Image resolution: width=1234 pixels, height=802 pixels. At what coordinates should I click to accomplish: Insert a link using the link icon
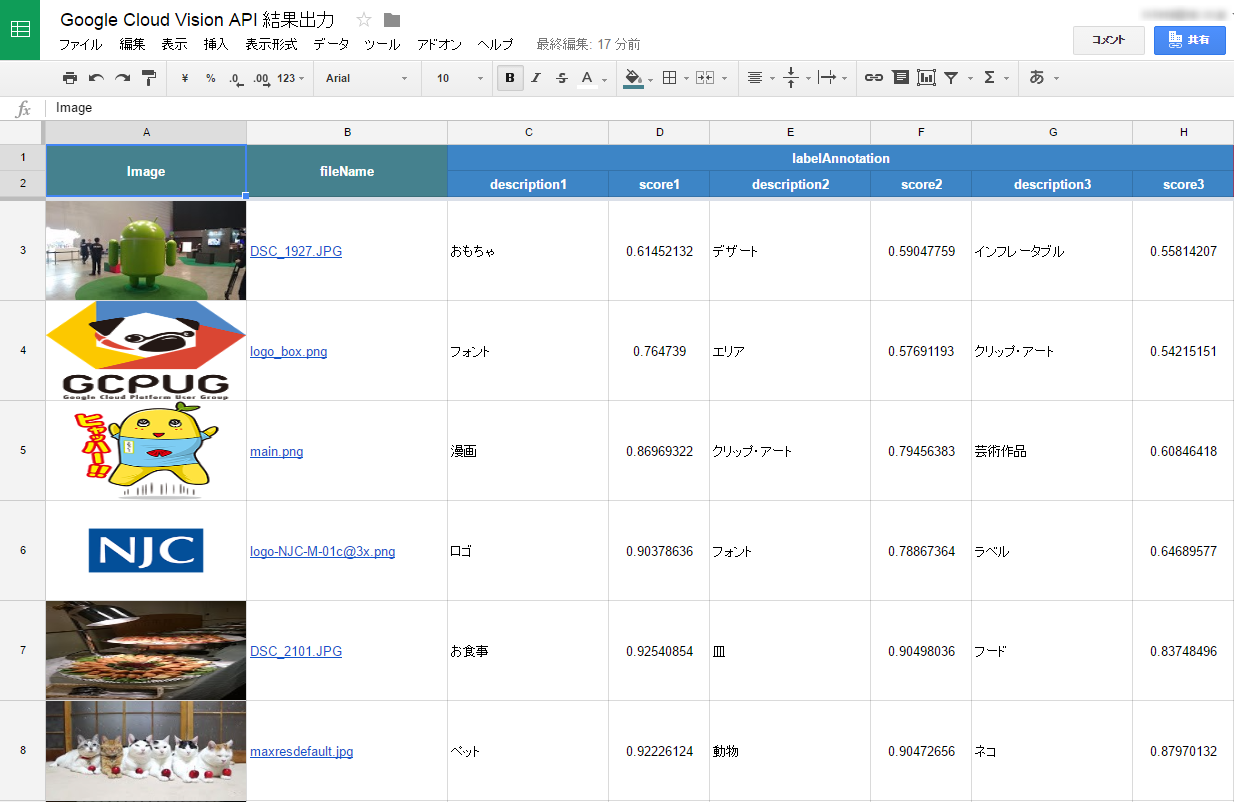coord(873,77)
